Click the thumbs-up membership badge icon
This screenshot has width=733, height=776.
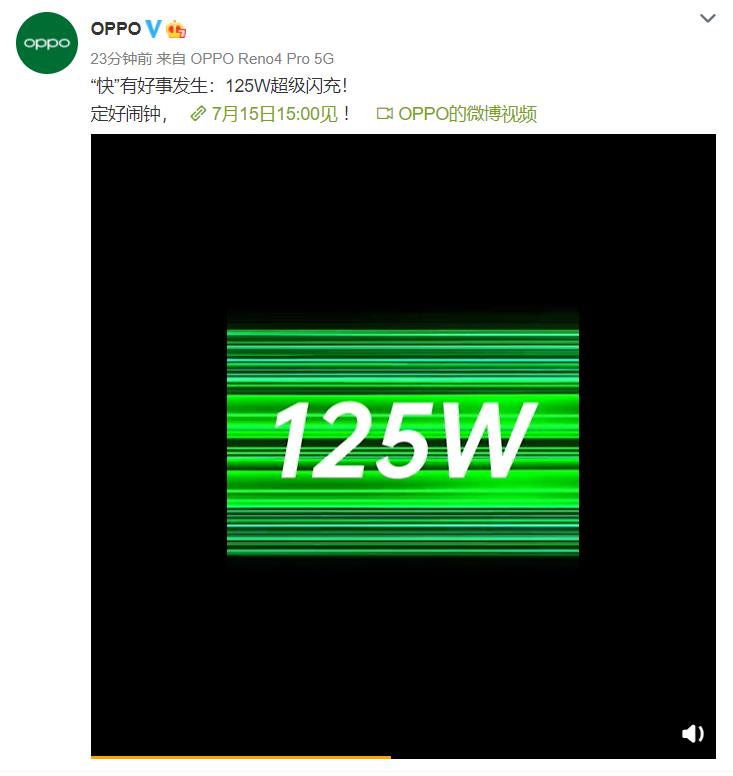pyautogui.click(x=176, y=29)
